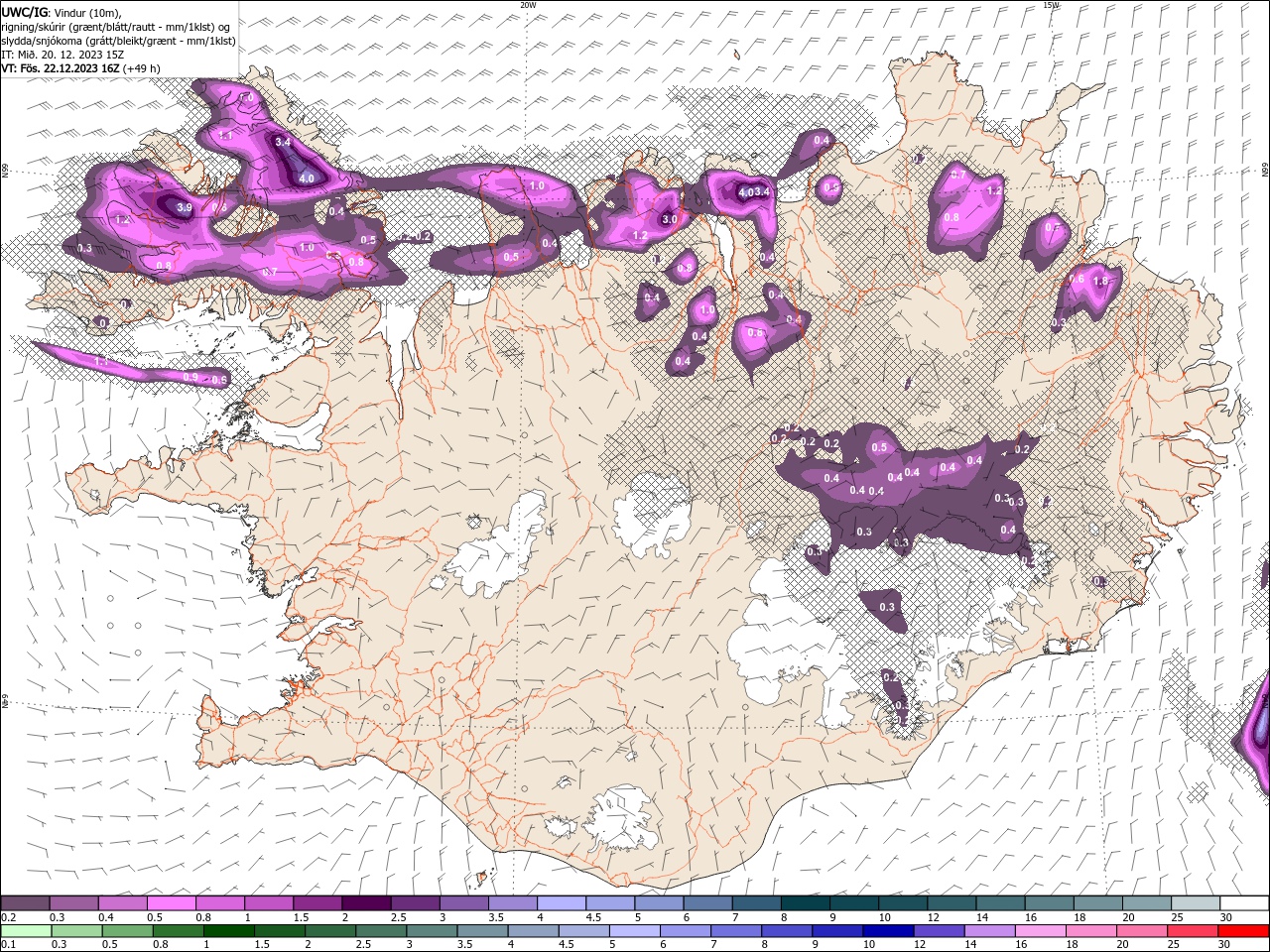
Task: Click the 0.2 label in the upper legend
Action: point(9,917)
